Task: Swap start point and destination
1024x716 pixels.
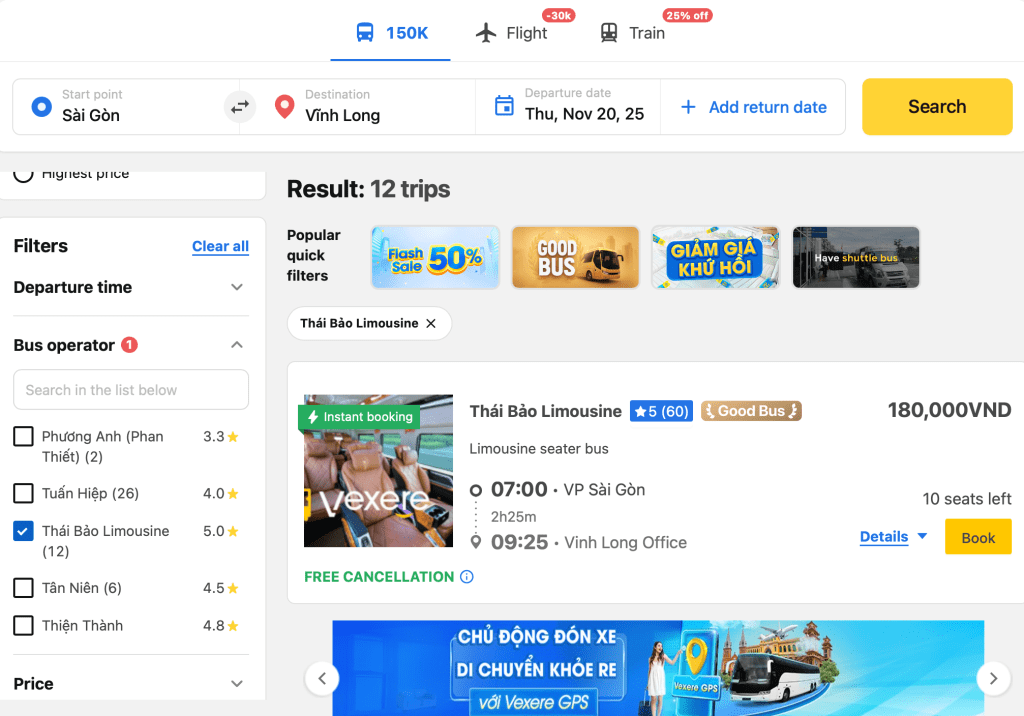Action: [240, 106]
